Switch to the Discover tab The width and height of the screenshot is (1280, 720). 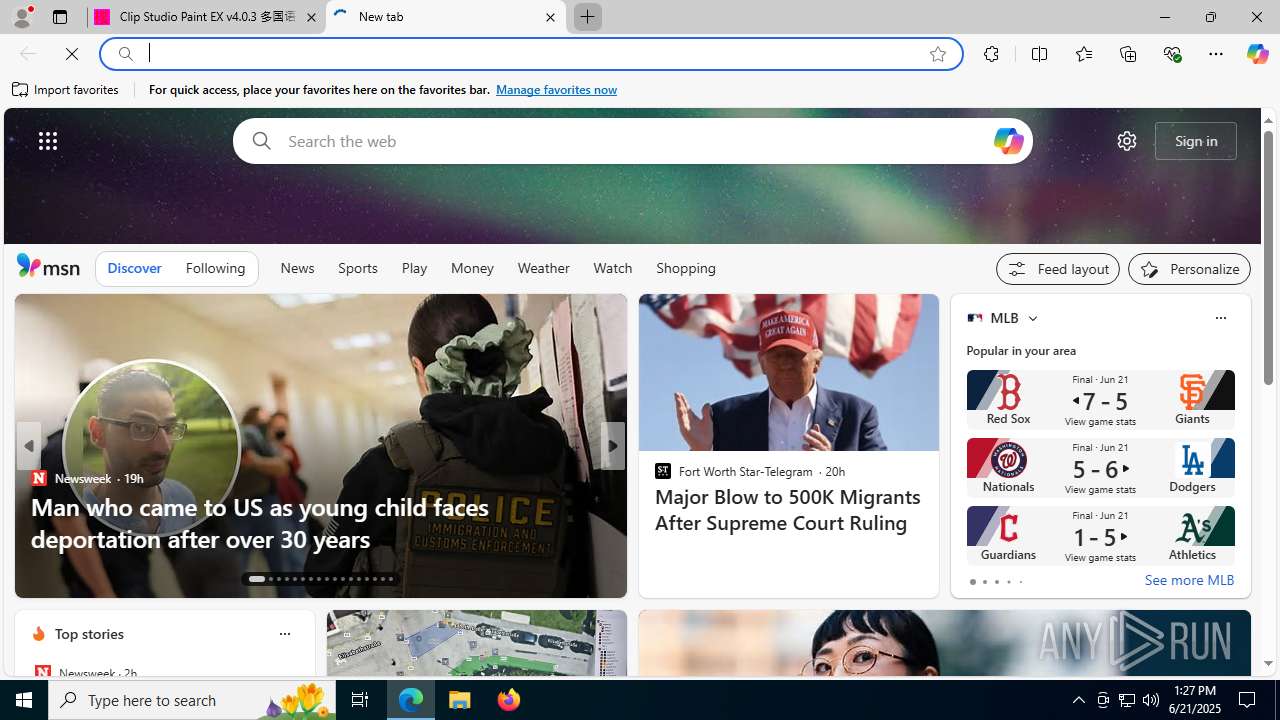(134, 268)
